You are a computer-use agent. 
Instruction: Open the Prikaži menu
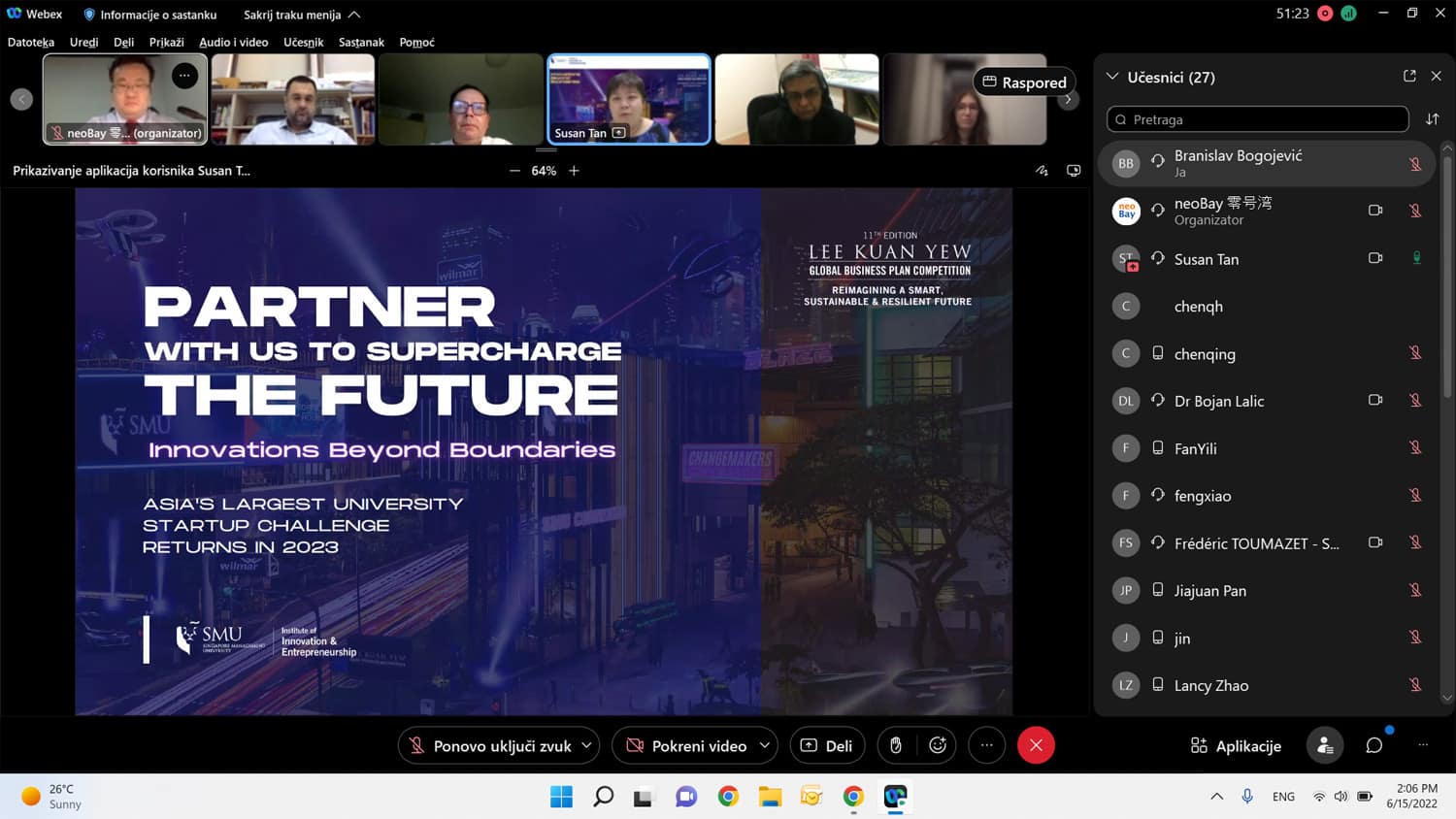166,42
